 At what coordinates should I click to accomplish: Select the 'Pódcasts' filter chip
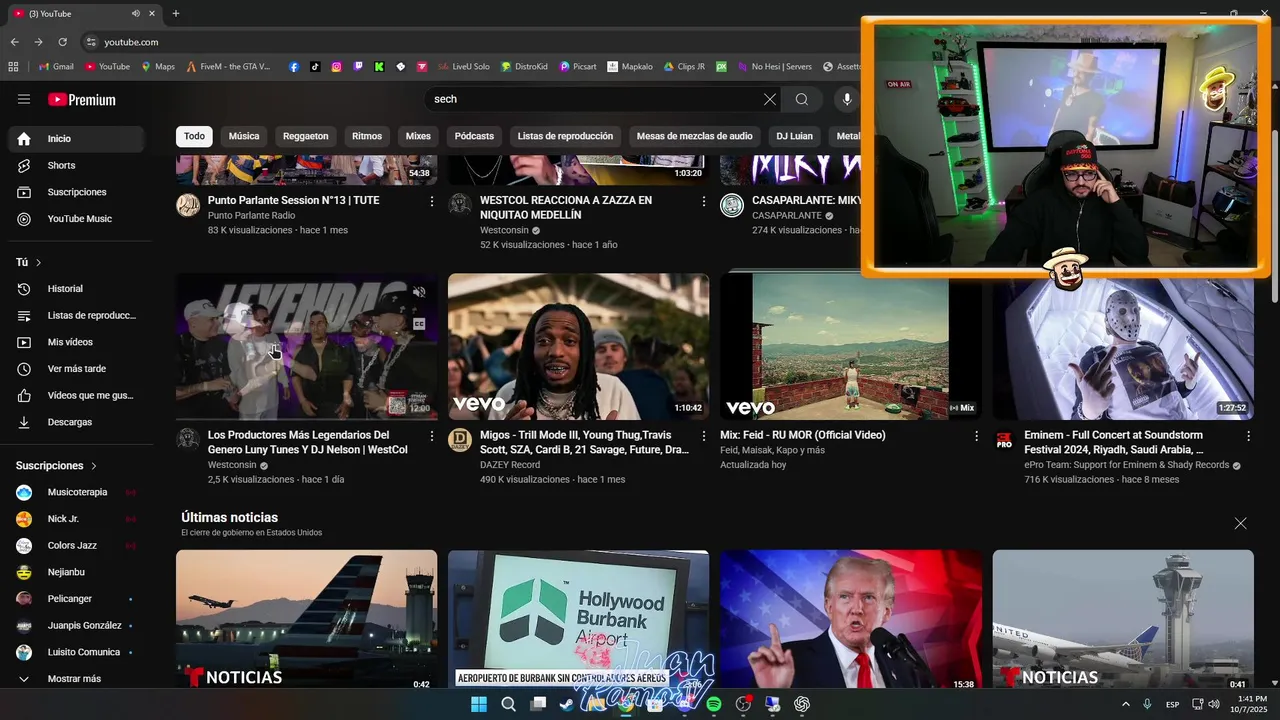coord(474,136)
